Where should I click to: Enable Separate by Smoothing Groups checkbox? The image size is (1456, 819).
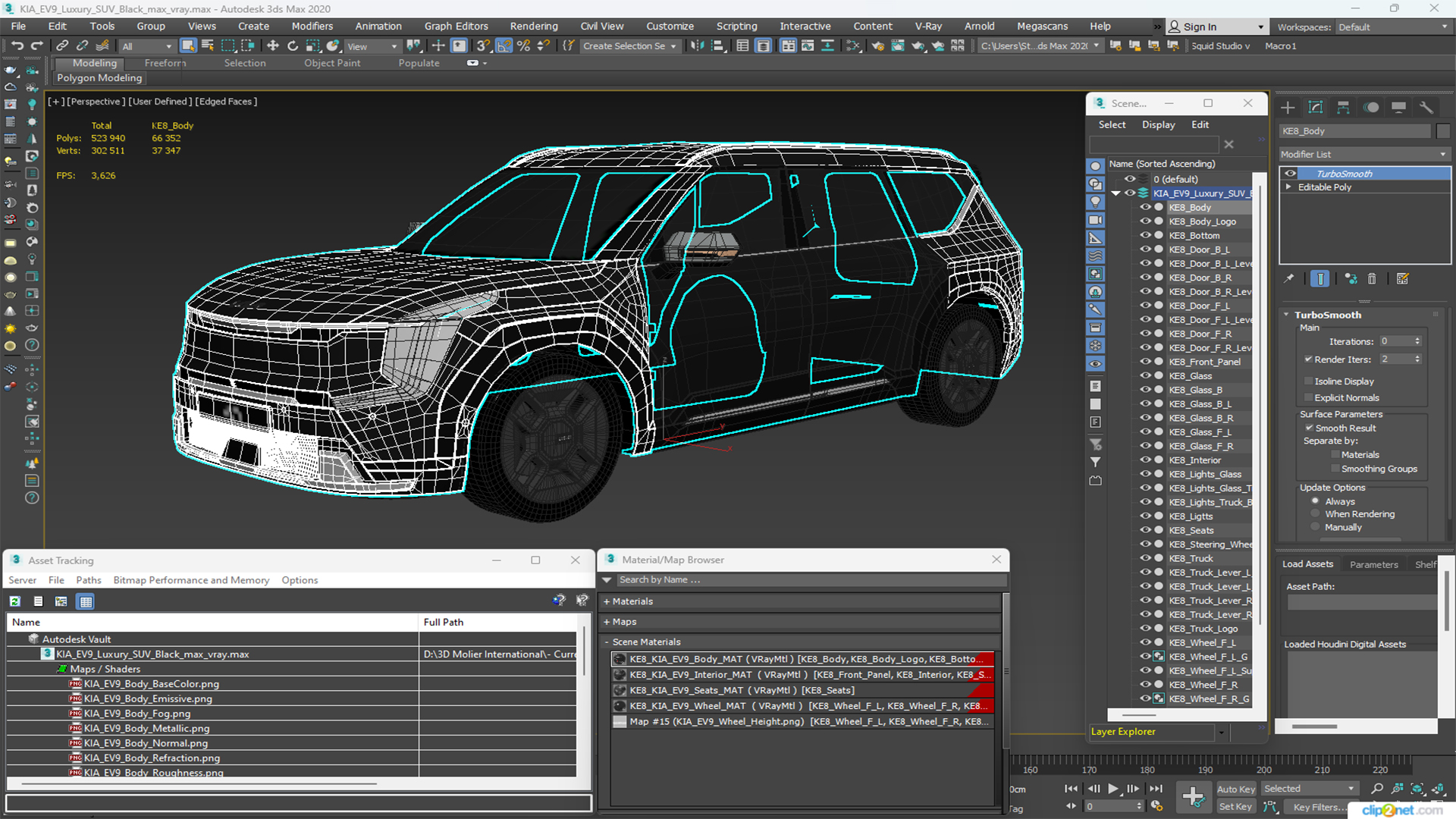1335,469
